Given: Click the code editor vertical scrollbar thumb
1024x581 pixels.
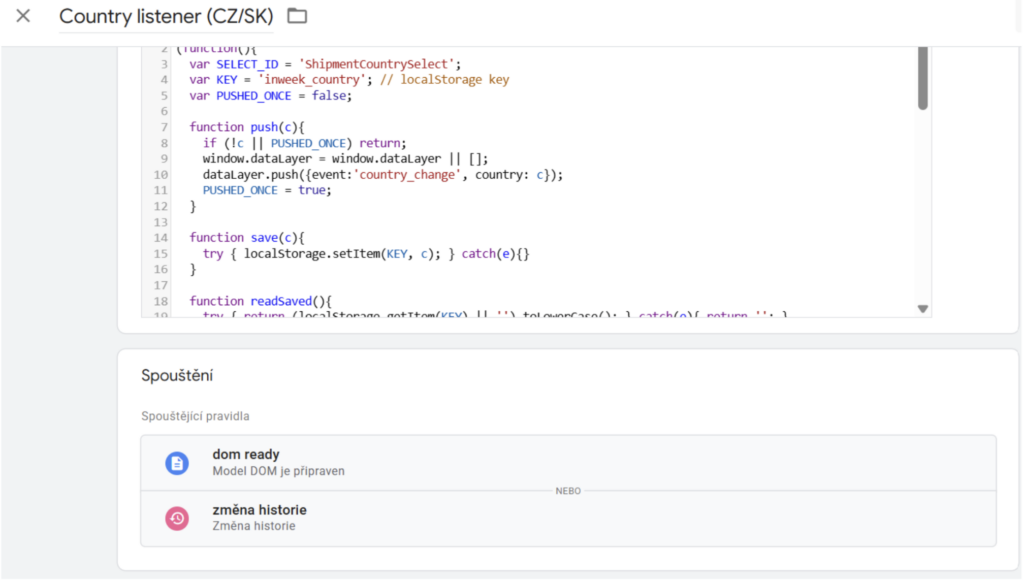Looking at the screenshot, I should coord(922,78).
